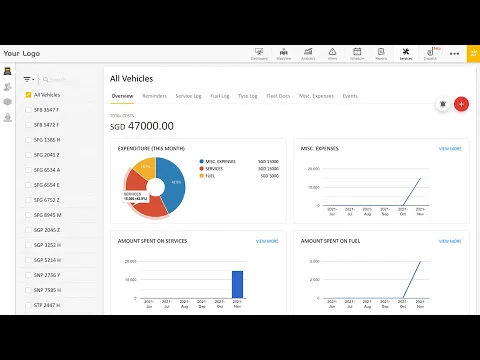Image resolution: width=480 pixels, height=360 pixels.
Task: Check the STP 2447 H vehicle checkbox
Action: [28, 305]
